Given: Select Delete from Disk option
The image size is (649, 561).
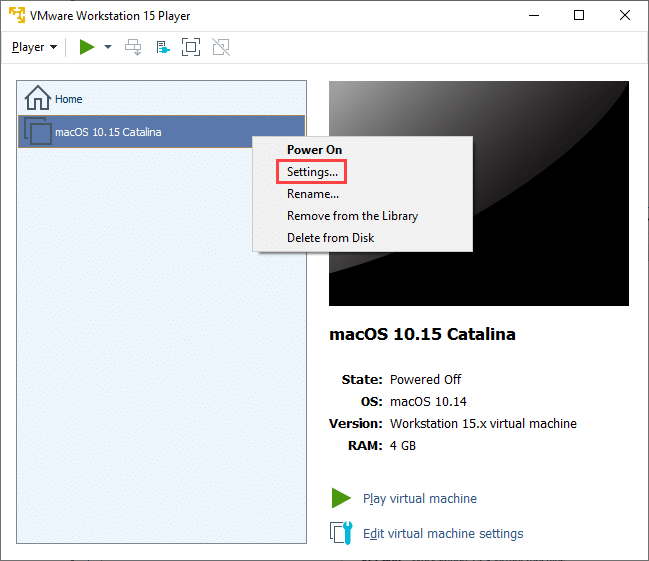Looking at the screenshot, I should [330, 238].
